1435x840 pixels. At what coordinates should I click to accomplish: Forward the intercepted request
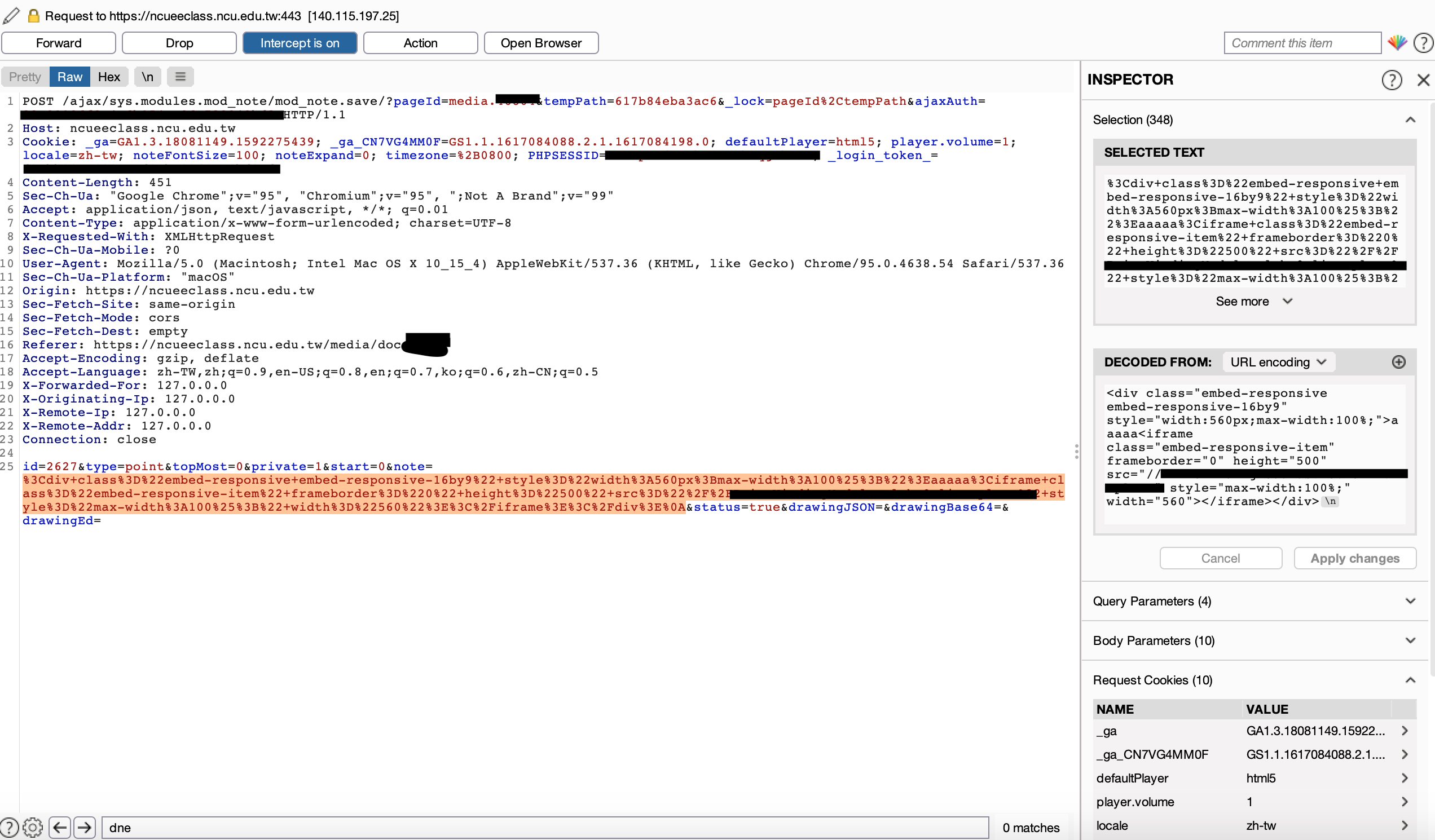[59, 43]
